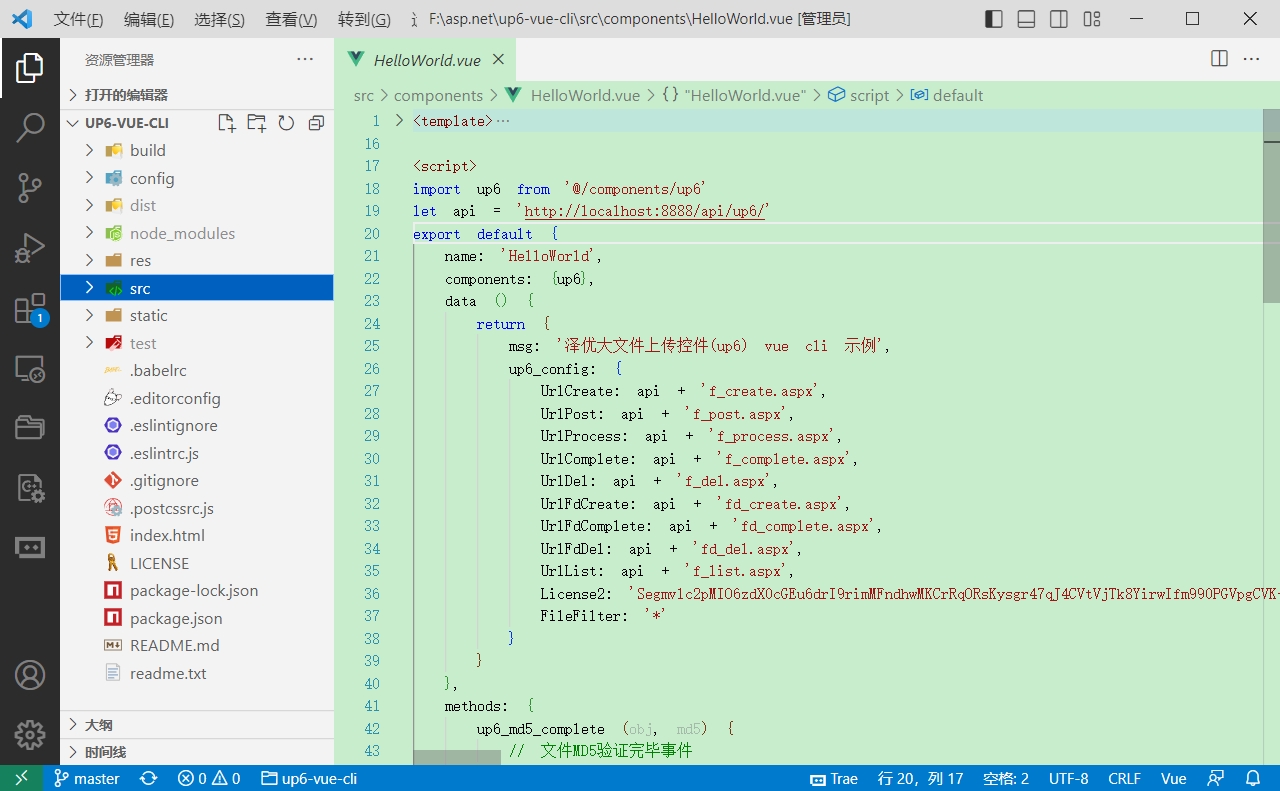Open Run and Debug view

pyautogui.click(x=30, y=248)
